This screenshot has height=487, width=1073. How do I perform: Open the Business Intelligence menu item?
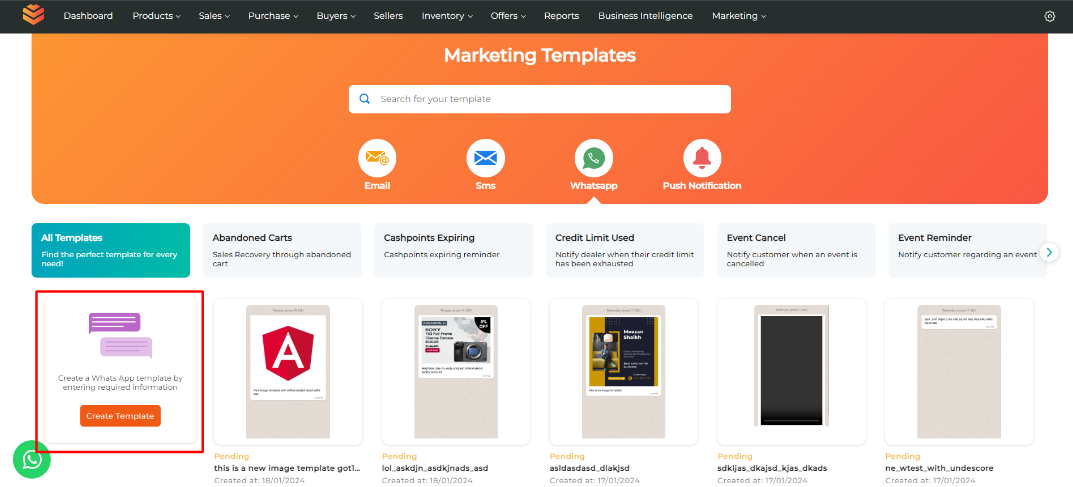[x=645, y=16]
